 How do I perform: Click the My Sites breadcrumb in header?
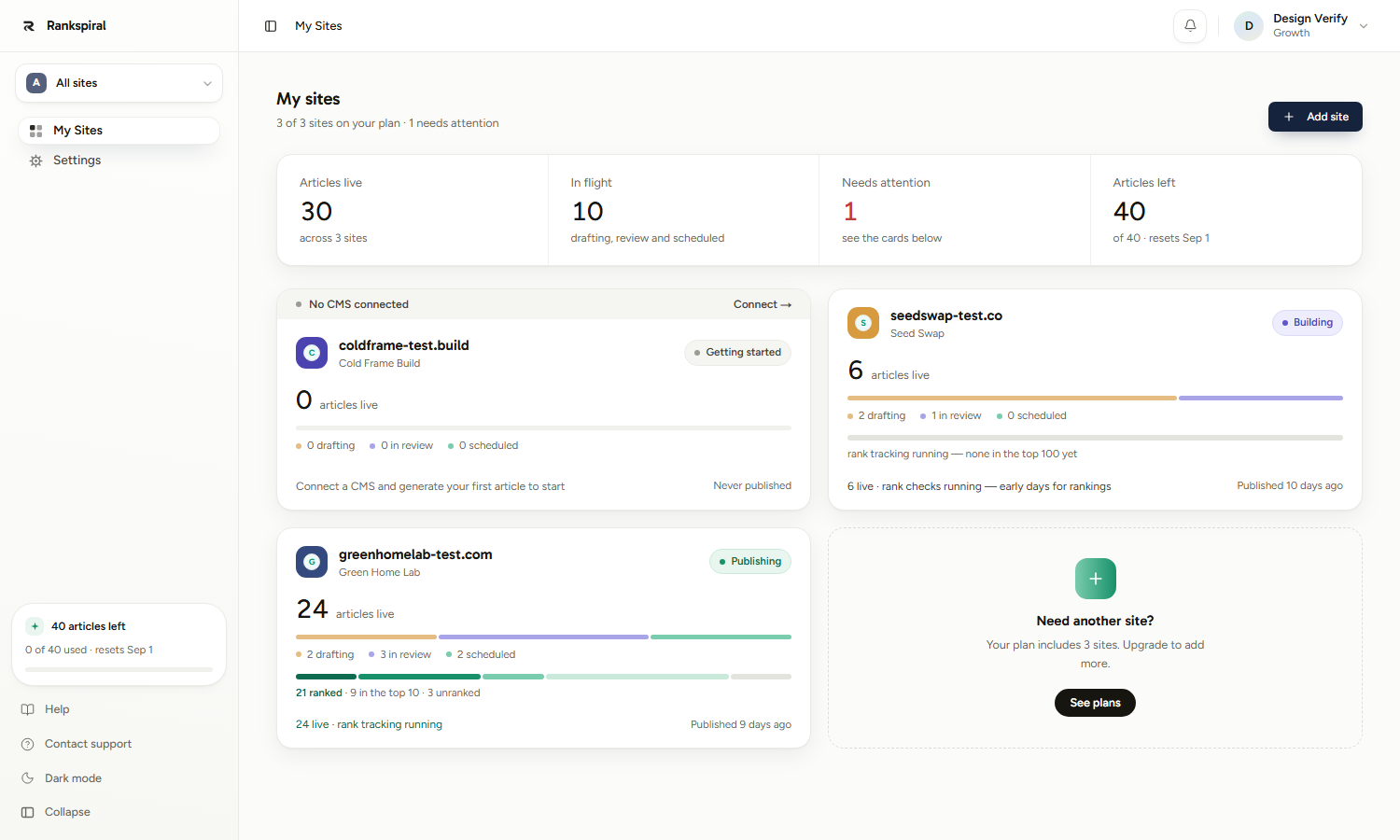318,26
